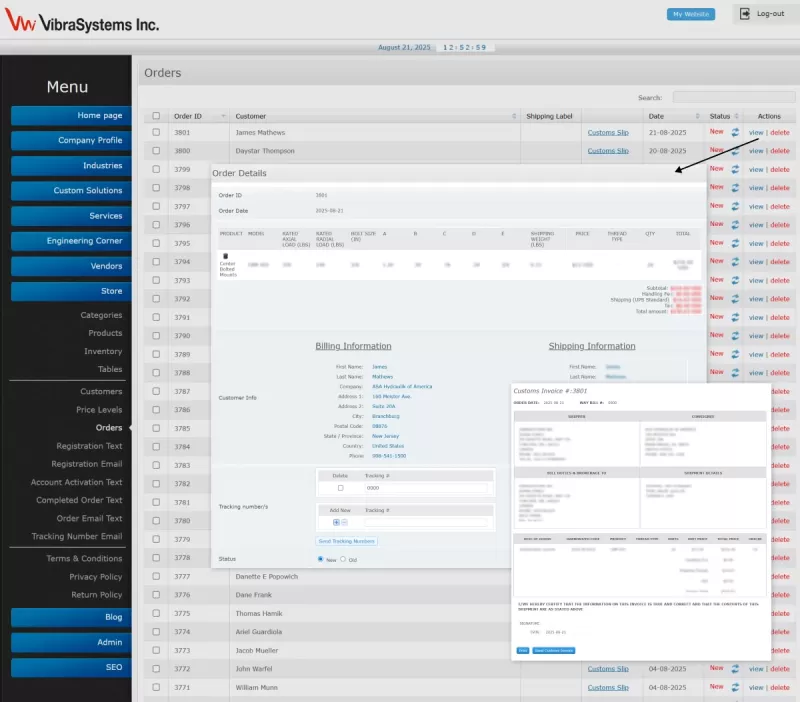Image resolution: width=800 pixels, height=702 pixels.
Task: Click the trash icon in the product row
Action: (225, 256)
